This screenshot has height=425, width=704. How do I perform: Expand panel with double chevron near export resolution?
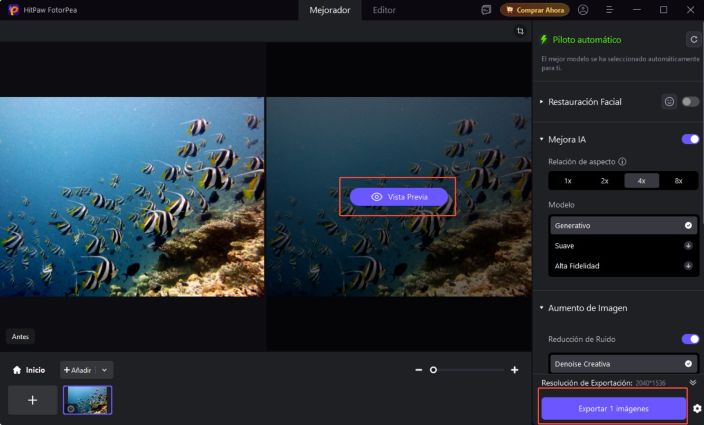coord(693,382)
